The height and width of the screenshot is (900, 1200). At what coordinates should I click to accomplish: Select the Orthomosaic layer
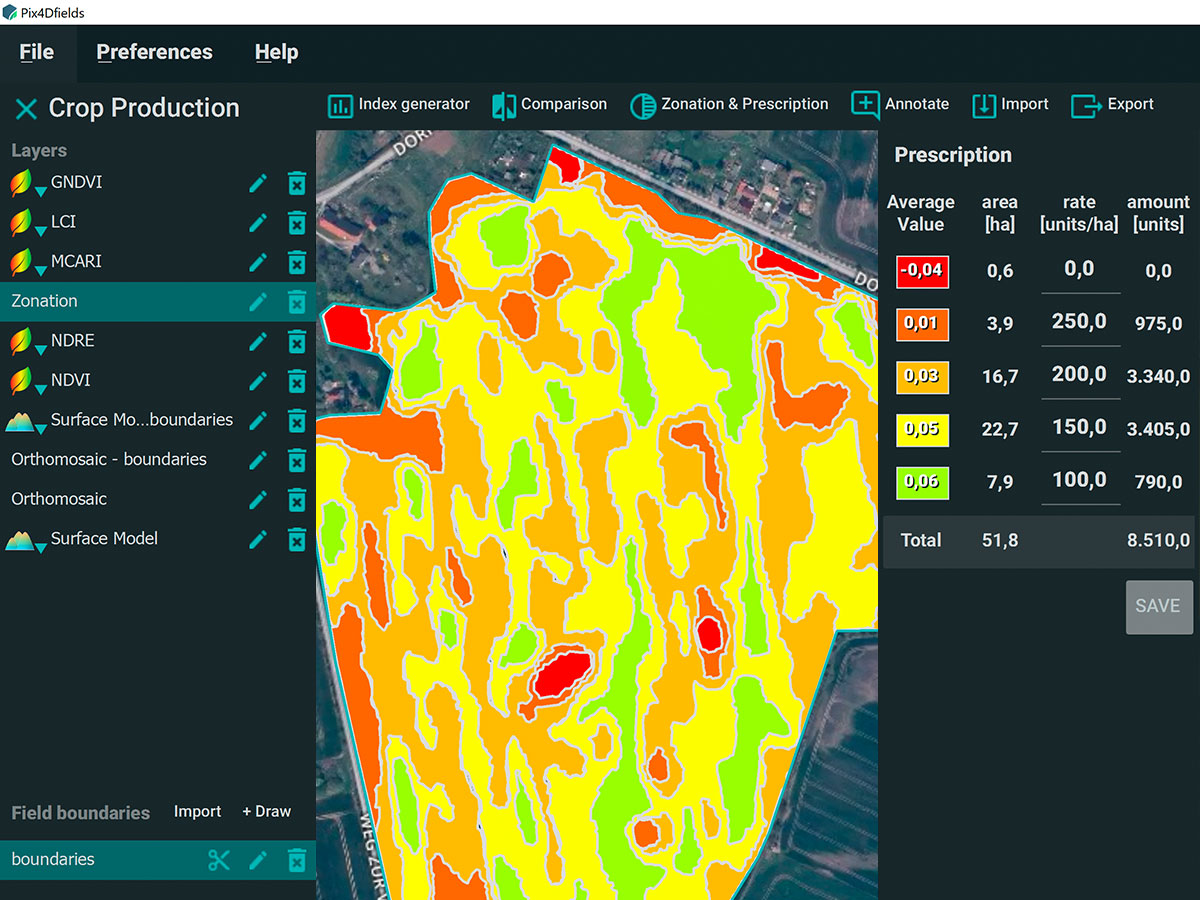[59, 499]
